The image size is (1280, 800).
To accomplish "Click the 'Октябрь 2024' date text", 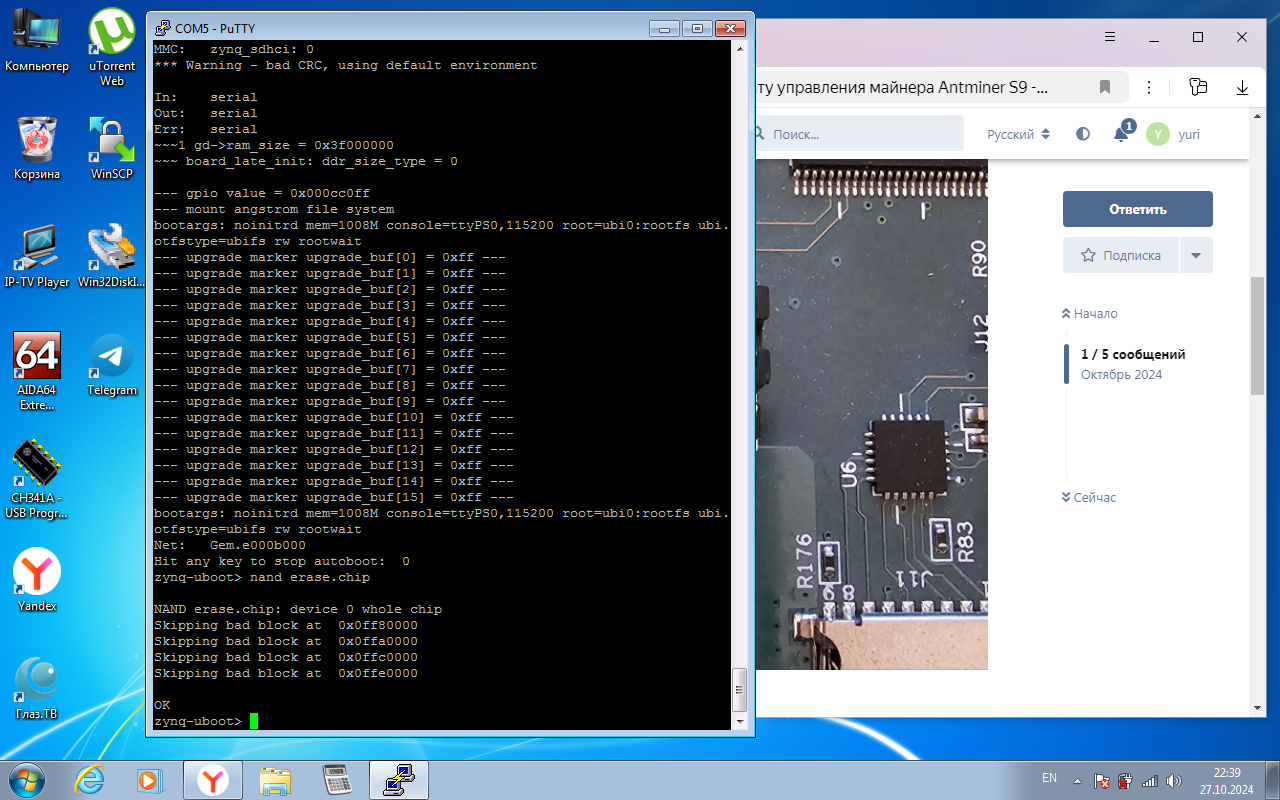I will click(1121, 375).
